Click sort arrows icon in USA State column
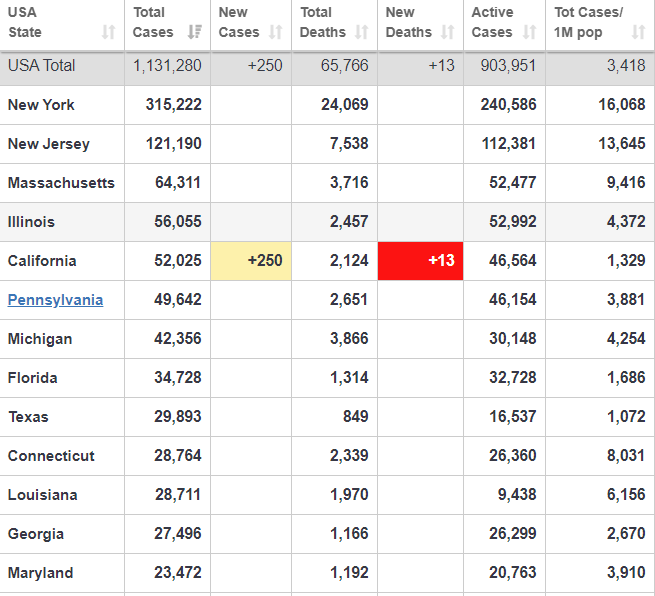Viewport: 655px width, 596px height. [x=108, y=33]
